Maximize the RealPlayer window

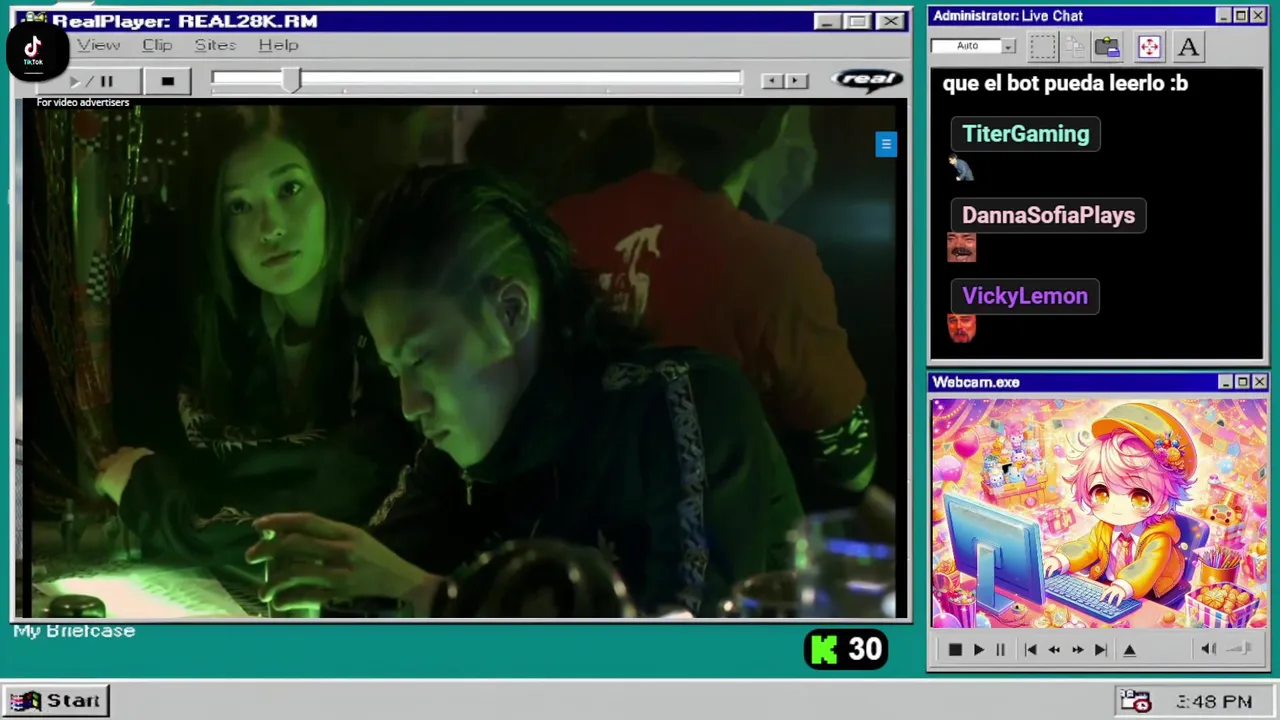(x=857, y=21)
